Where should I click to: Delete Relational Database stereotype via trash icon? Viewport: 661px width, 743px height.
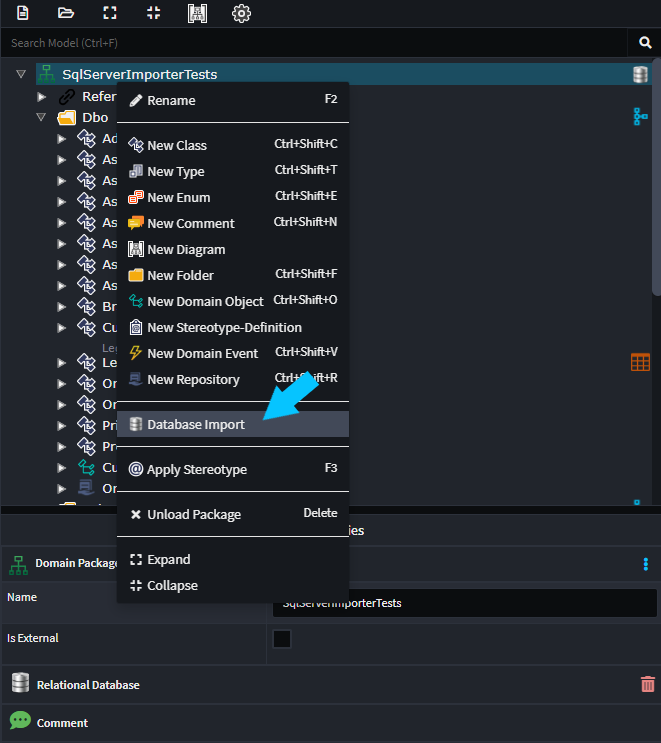click(648, 684)
